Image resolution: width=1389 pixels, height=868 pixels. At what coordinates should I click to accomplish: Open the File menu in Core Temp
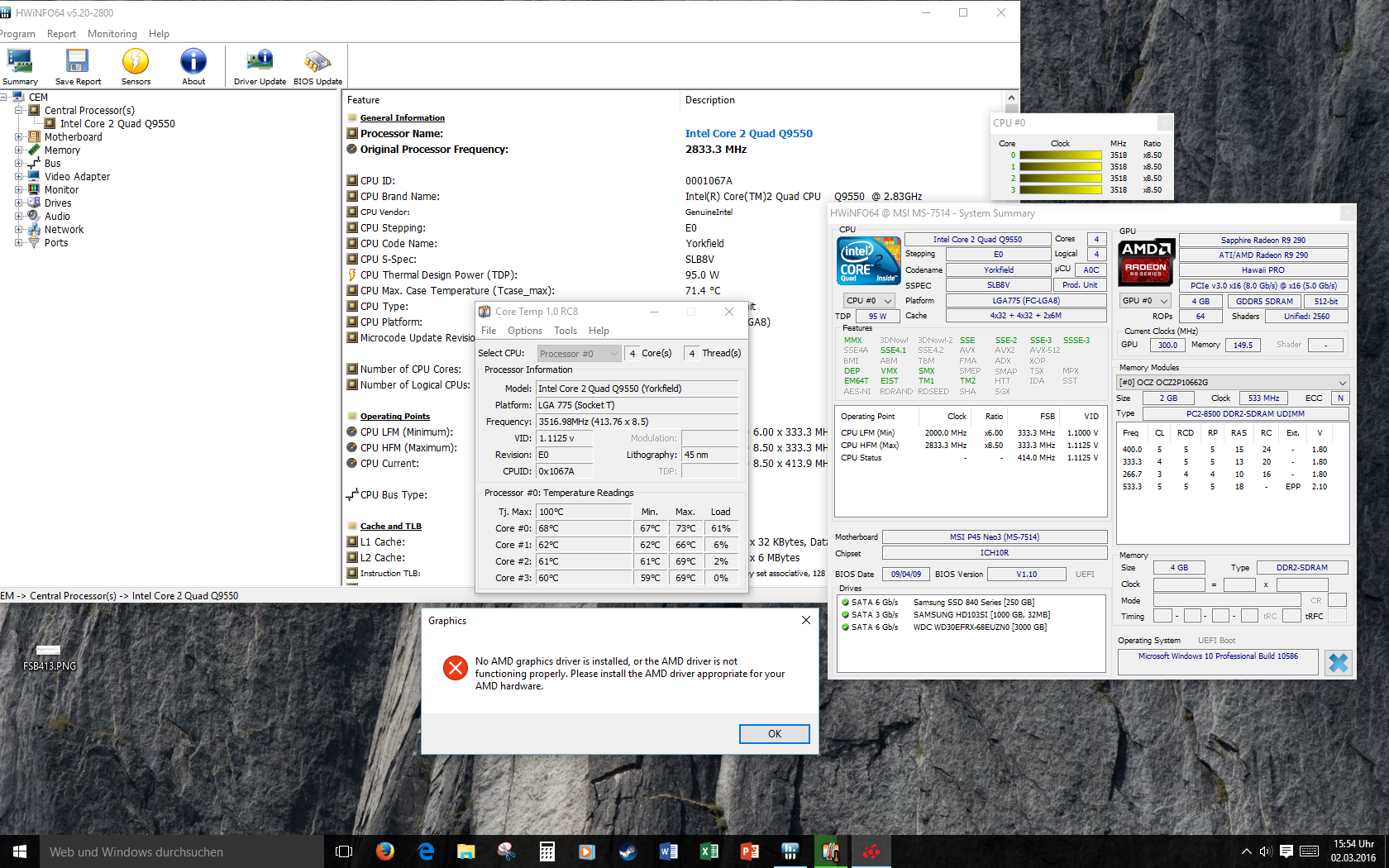tap(489, 331)
